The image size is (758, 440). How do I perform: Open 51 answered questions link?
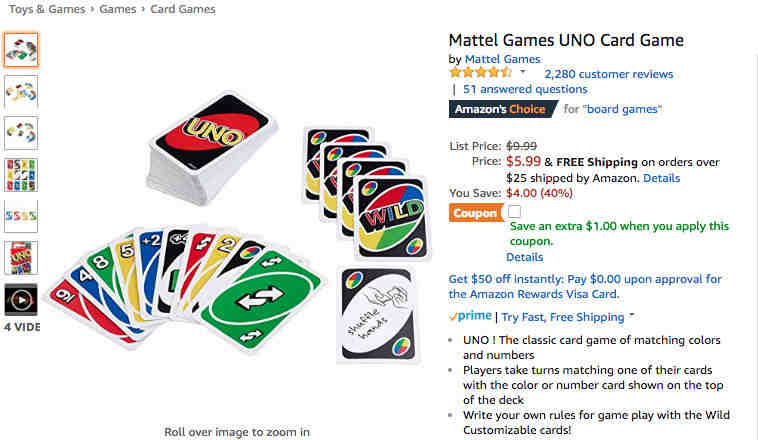[525, 89]
